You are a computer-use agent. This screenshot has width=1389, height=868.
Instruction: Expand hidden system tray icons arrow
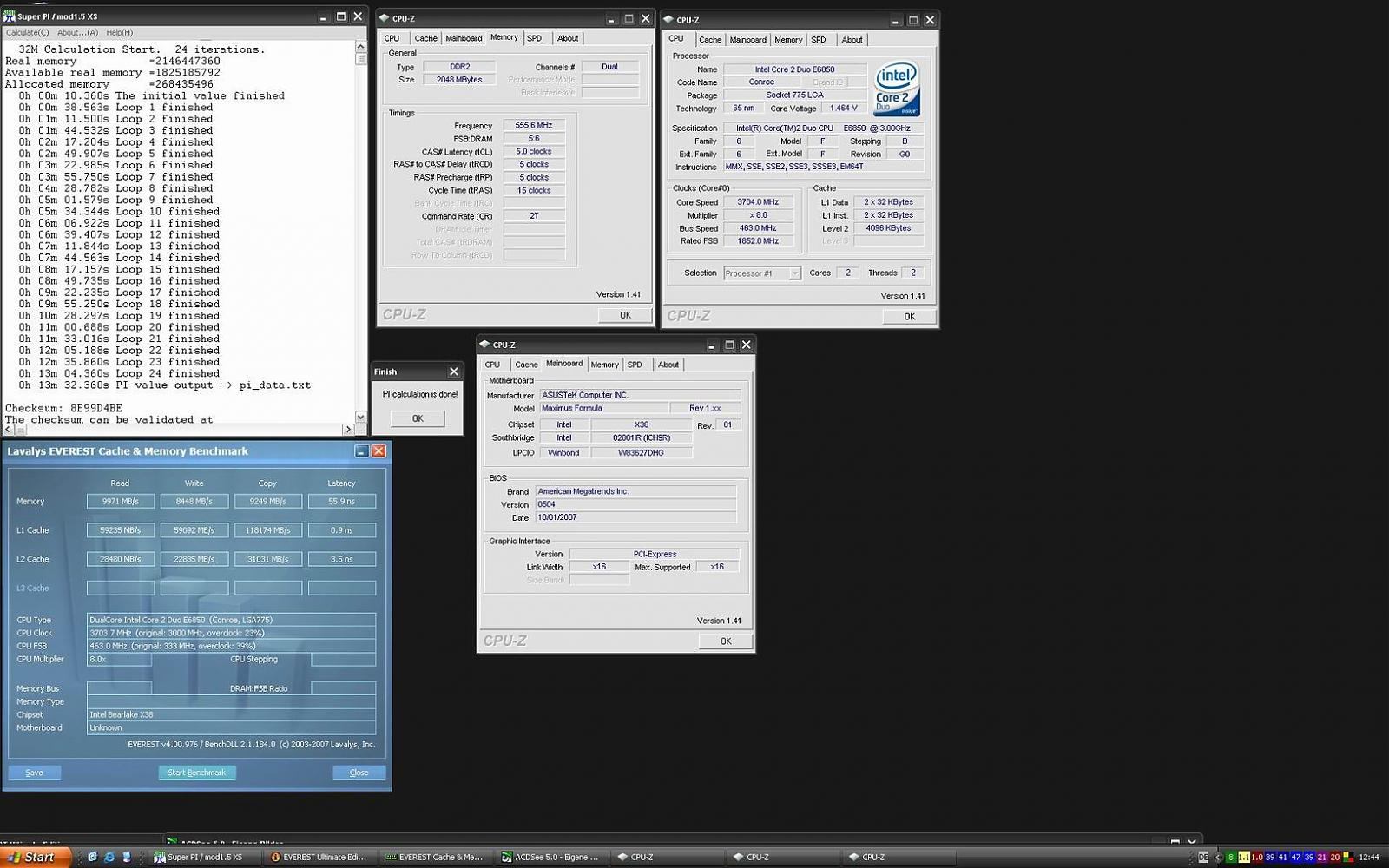[x=1218, y=858]
